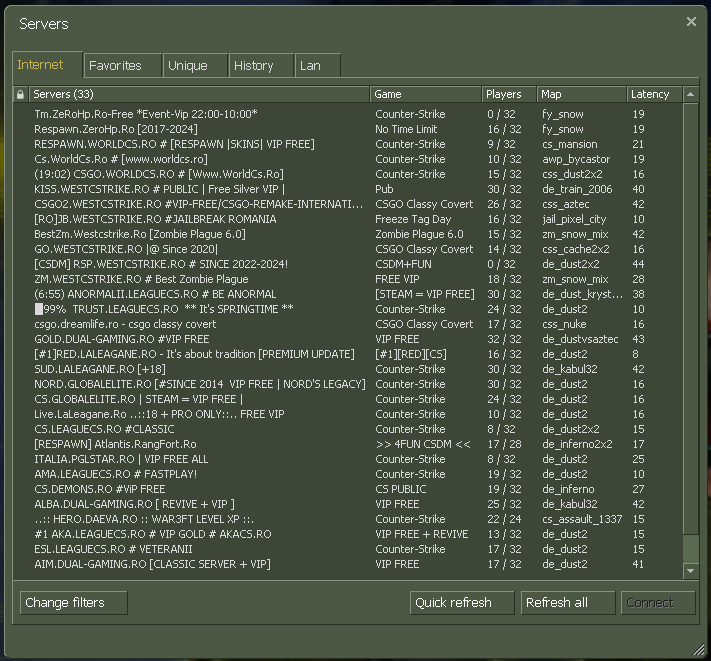The height and width of the screenshot is (661, 711).
Task: Switch to the History tab
Action: 261,66
